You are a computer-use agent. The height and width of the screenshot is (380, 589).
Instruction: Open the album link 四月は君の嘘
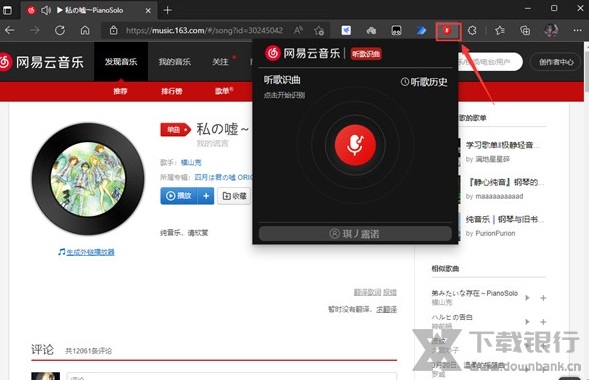click(x=224, y=177)
